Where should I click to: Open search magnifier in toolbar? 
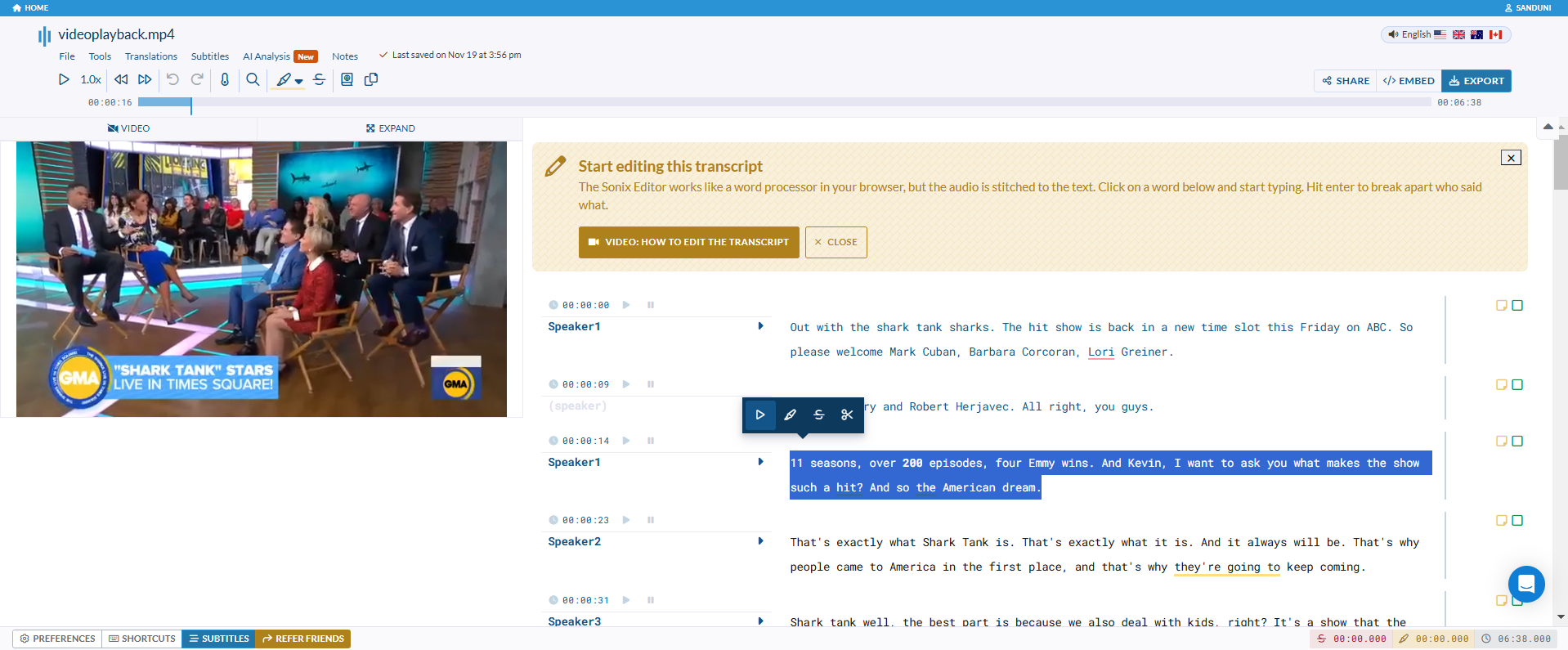(253, 79)
